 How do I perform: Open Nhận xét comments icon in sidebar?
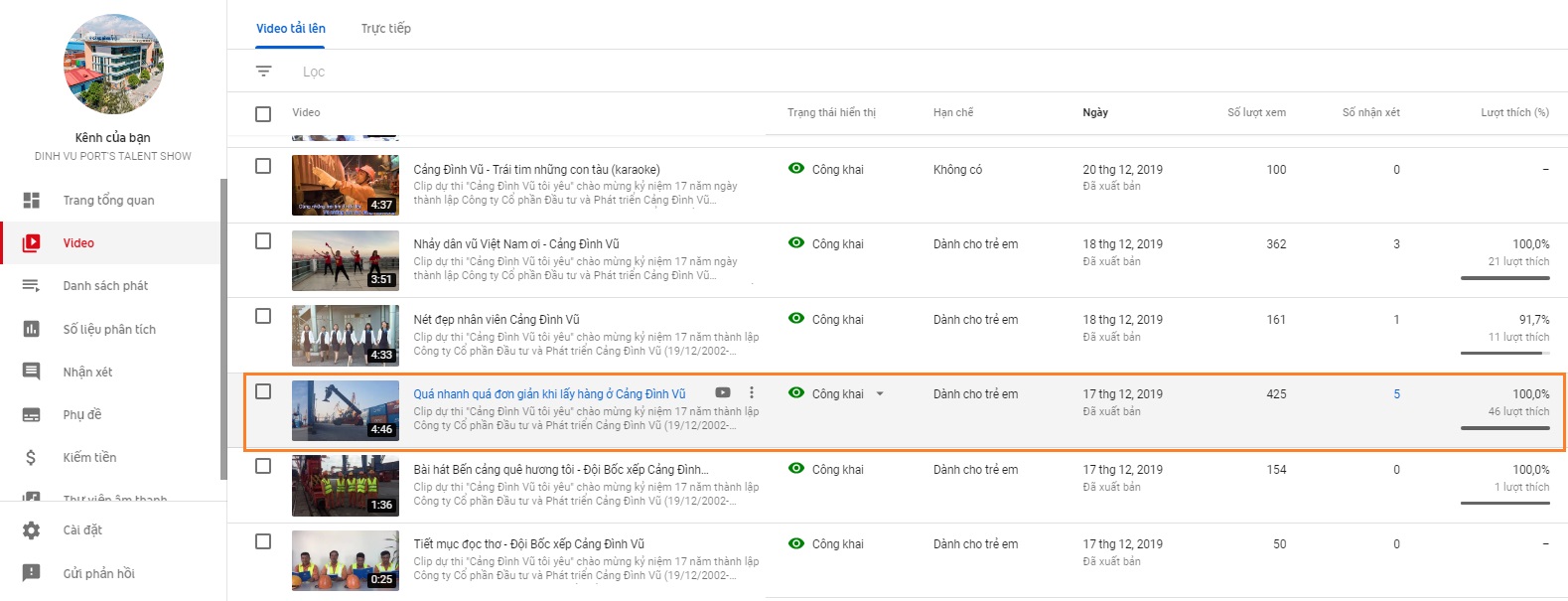tap(32, 372)
